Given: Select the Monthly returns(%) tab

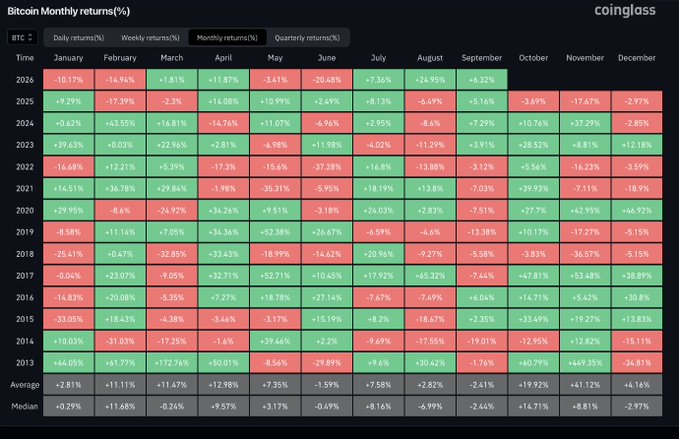Looking at the screenshot, I should (227, 38).
